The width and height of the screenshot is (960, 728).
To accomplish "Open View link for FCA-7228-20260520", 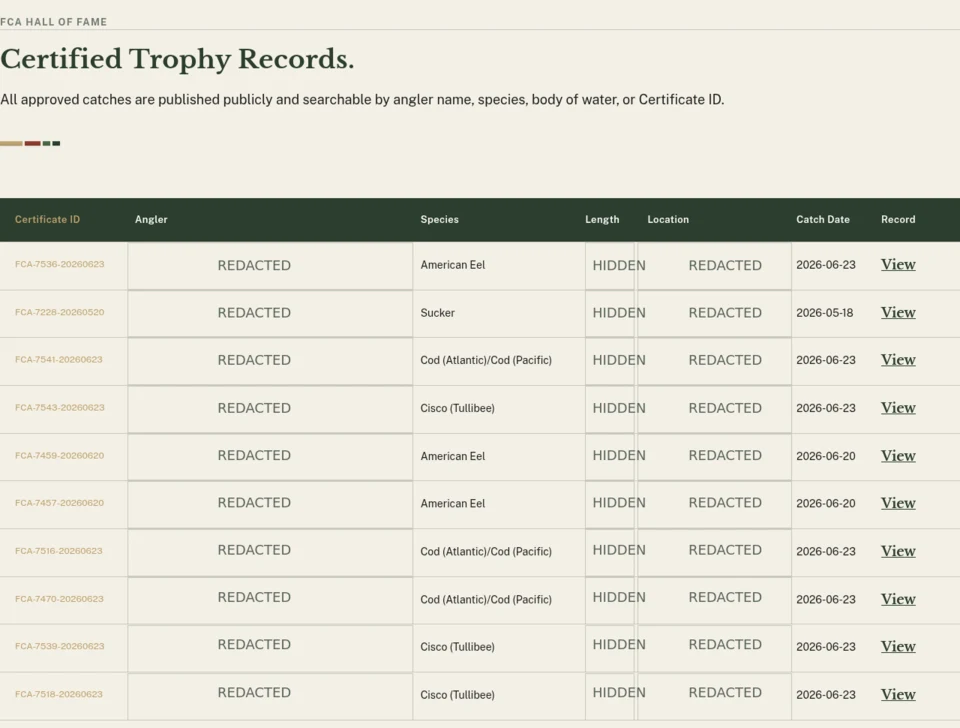I will (x=898, y=312).
